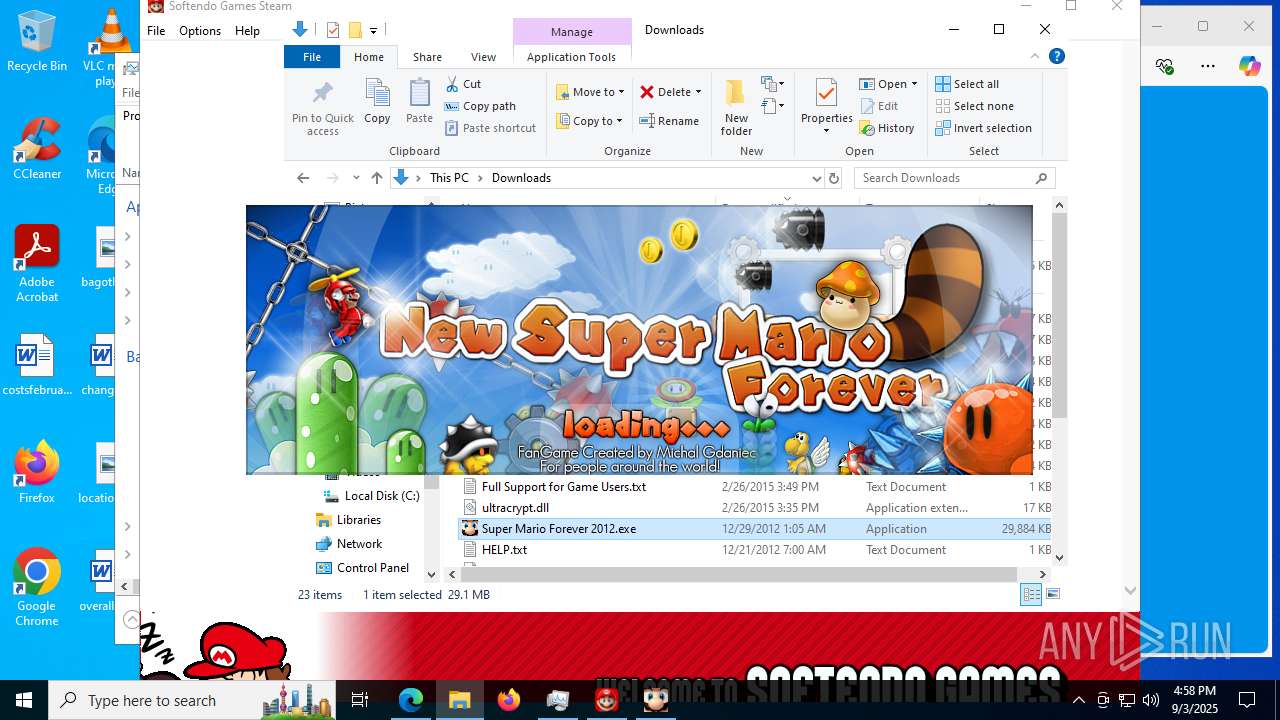Click Task View taskbar button
Image resolution: width=1280 pixels, height=720 pixels.
pos(360,700)
